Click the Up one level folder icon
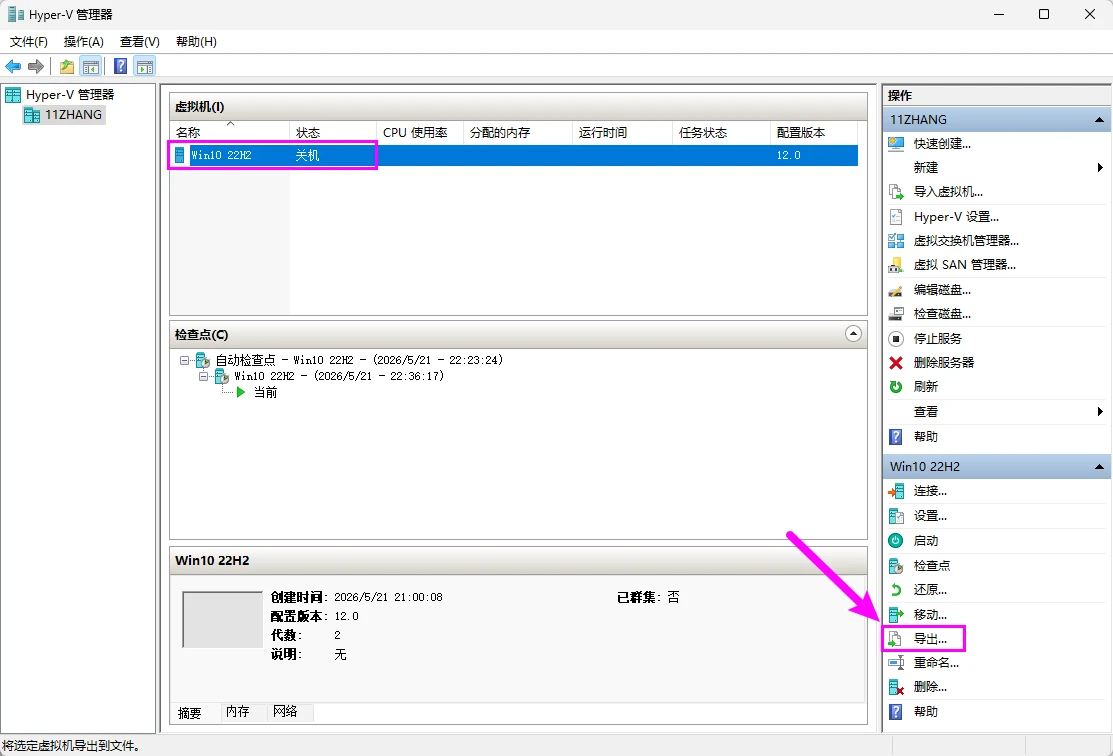 (x=67, y=67)
